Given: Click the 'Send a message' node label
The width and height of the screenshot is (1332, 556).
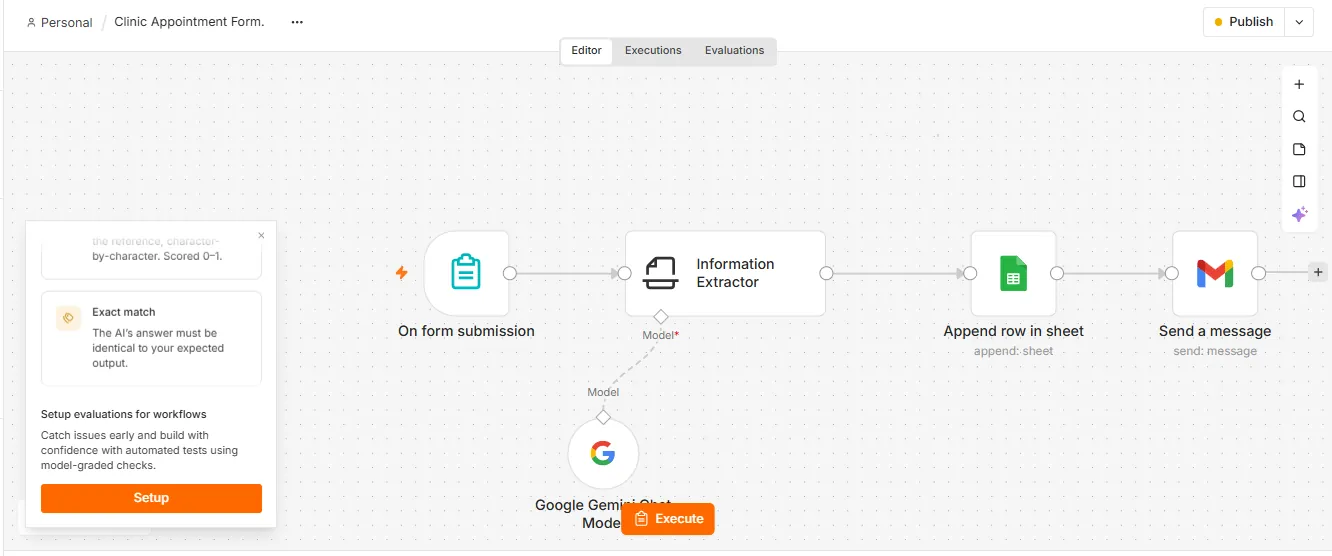Looking at the screenshot, I should (x=1215, y=331).
